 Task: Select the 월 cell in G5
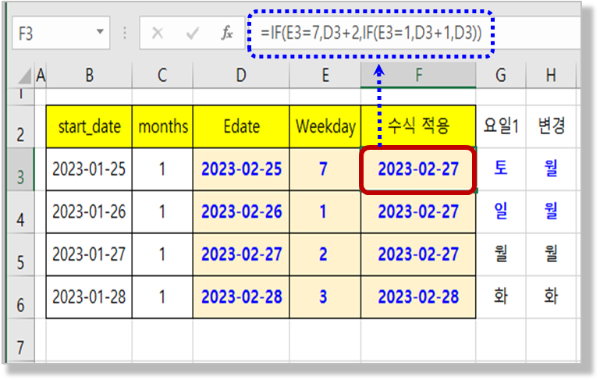tap(501, 254)
